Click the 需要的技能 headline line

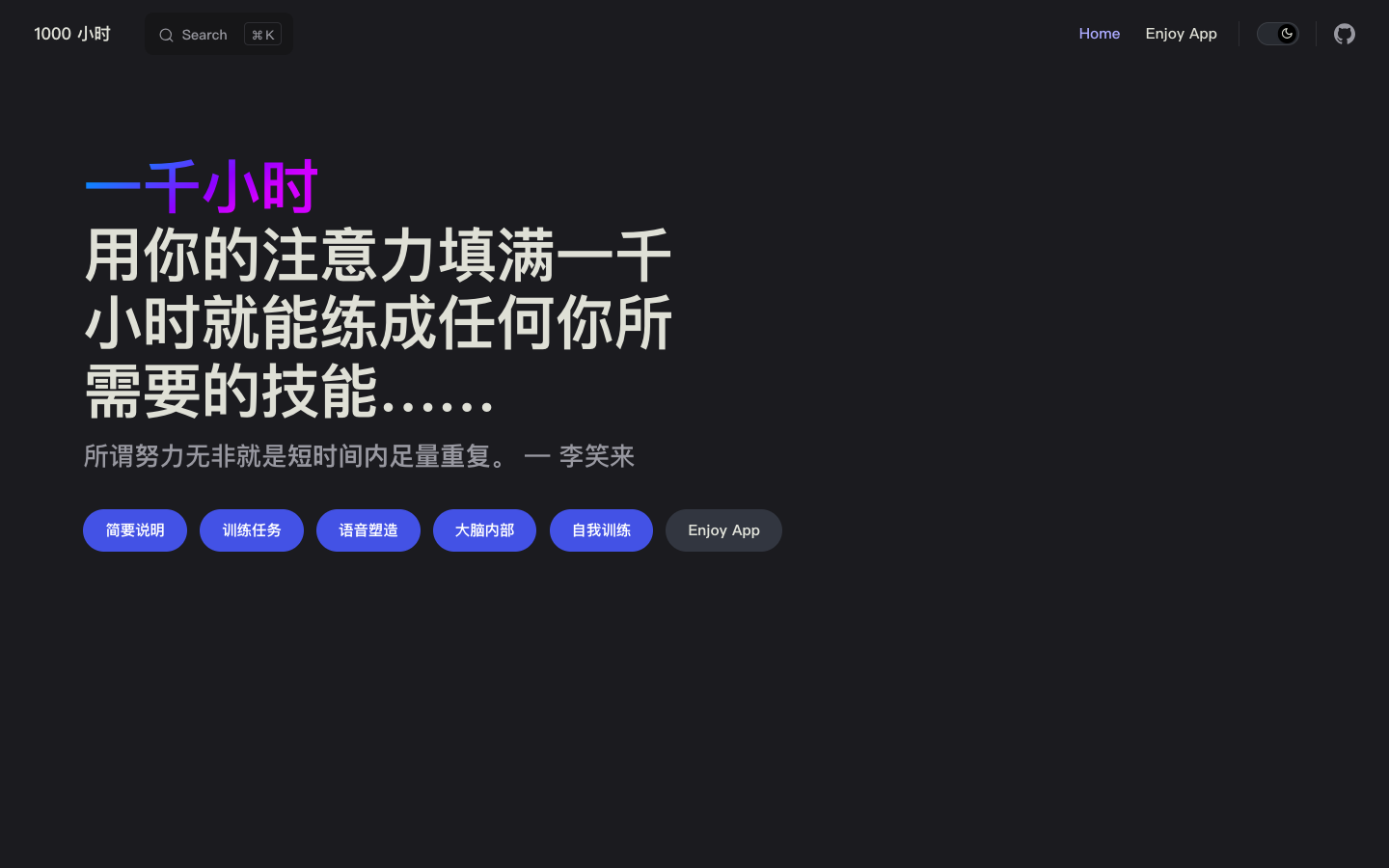[x=231, y=392]
